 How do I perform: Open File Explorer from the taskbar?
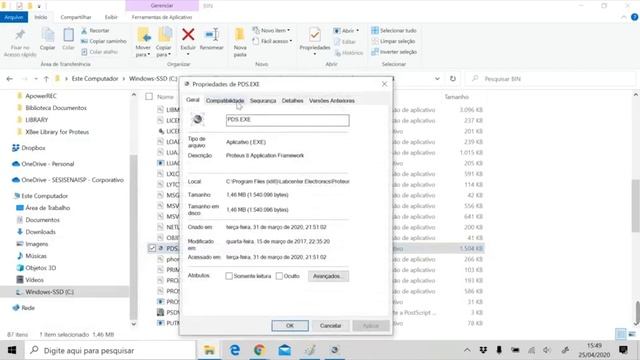point(209,350)
